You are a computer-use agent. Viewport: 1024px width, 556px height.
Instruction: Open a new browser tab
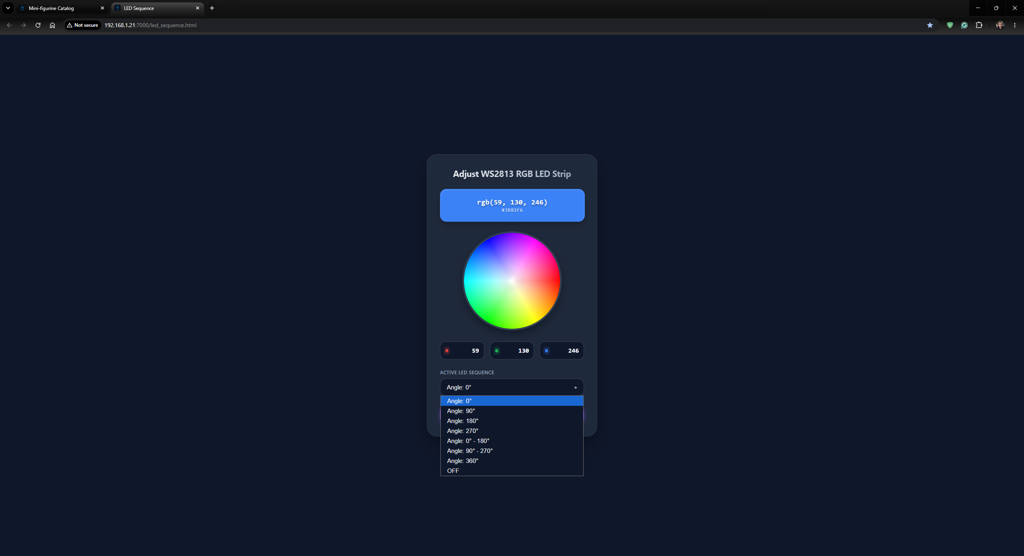(x=212, y=8)
